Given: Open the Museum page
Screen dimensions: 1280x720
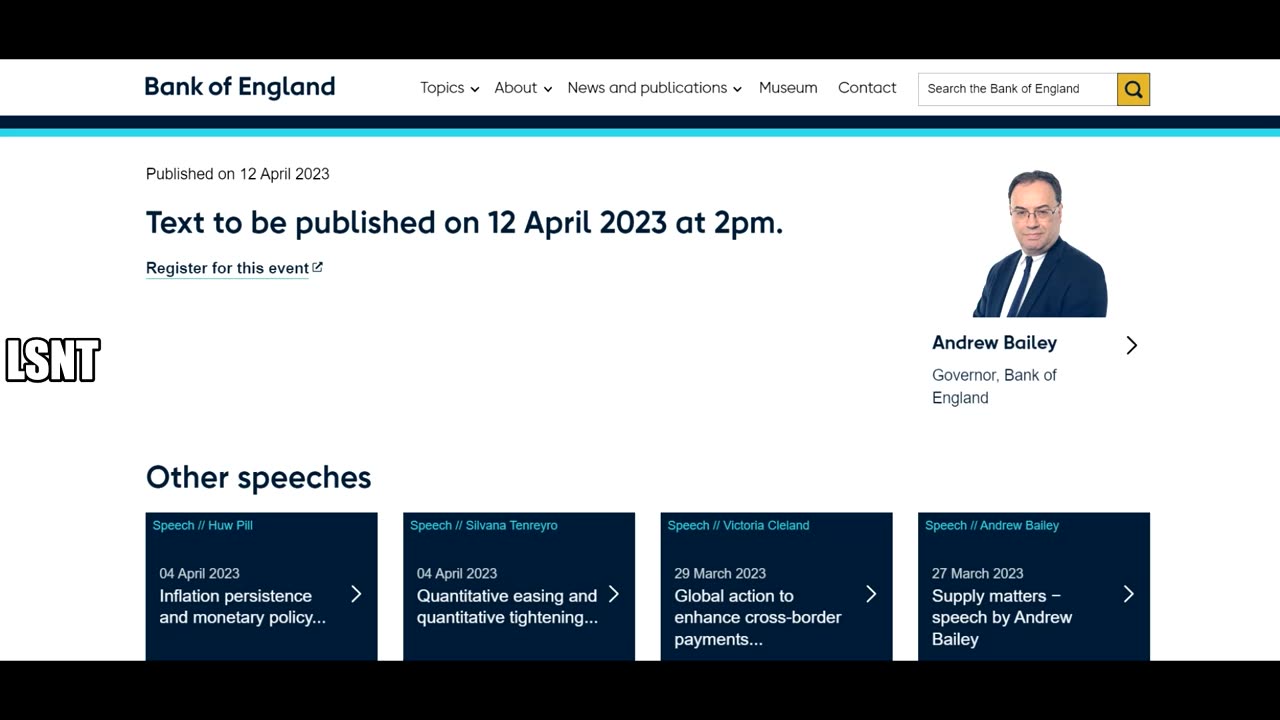Looking at the screenshot, I should pyautogui.click(x=788, y=88).
